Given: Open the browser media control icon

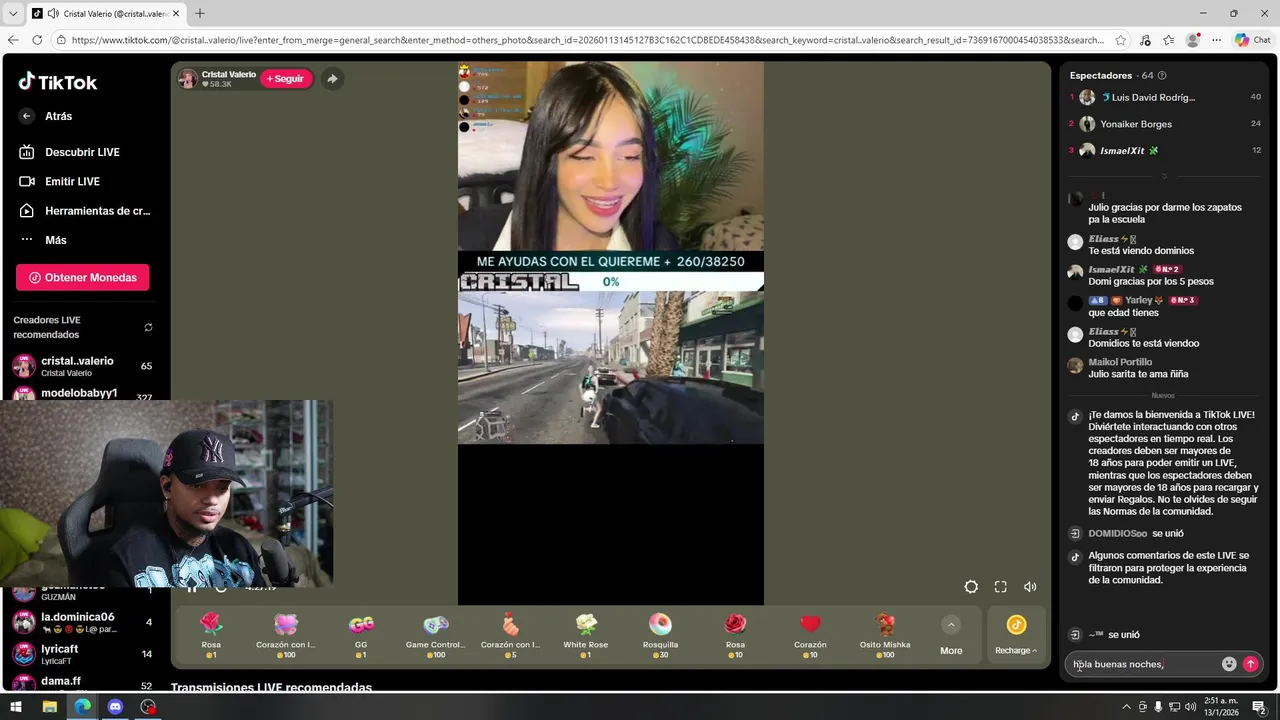Looking at the screenshot, I should coord(1146,40).
